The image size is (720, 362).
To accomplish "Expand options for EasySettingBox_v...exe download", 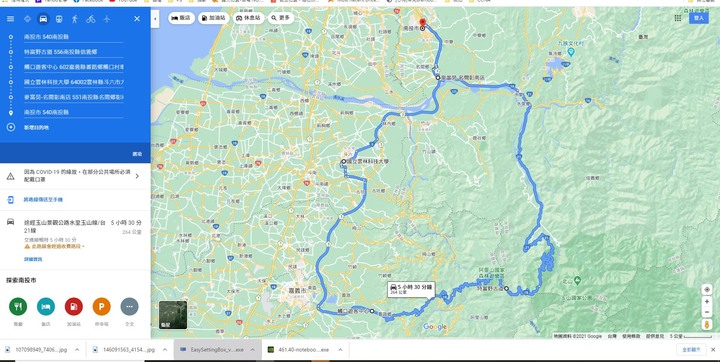I will click(253, 350).
